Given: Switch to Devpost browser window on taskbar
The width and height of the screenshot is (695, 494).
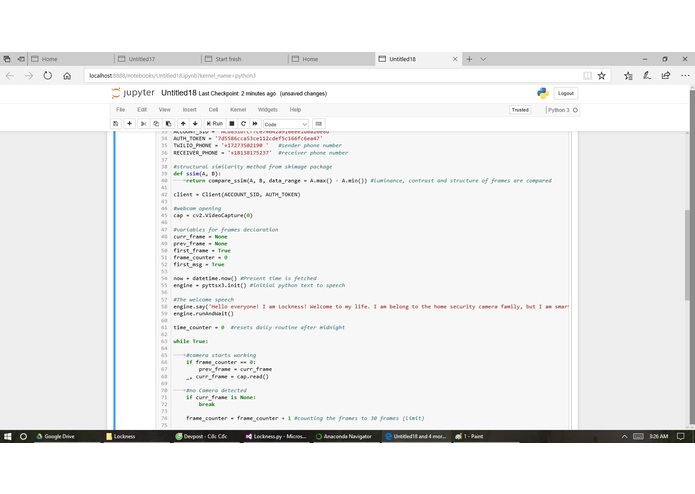Looking at the screenshot, I should point(202,436).
